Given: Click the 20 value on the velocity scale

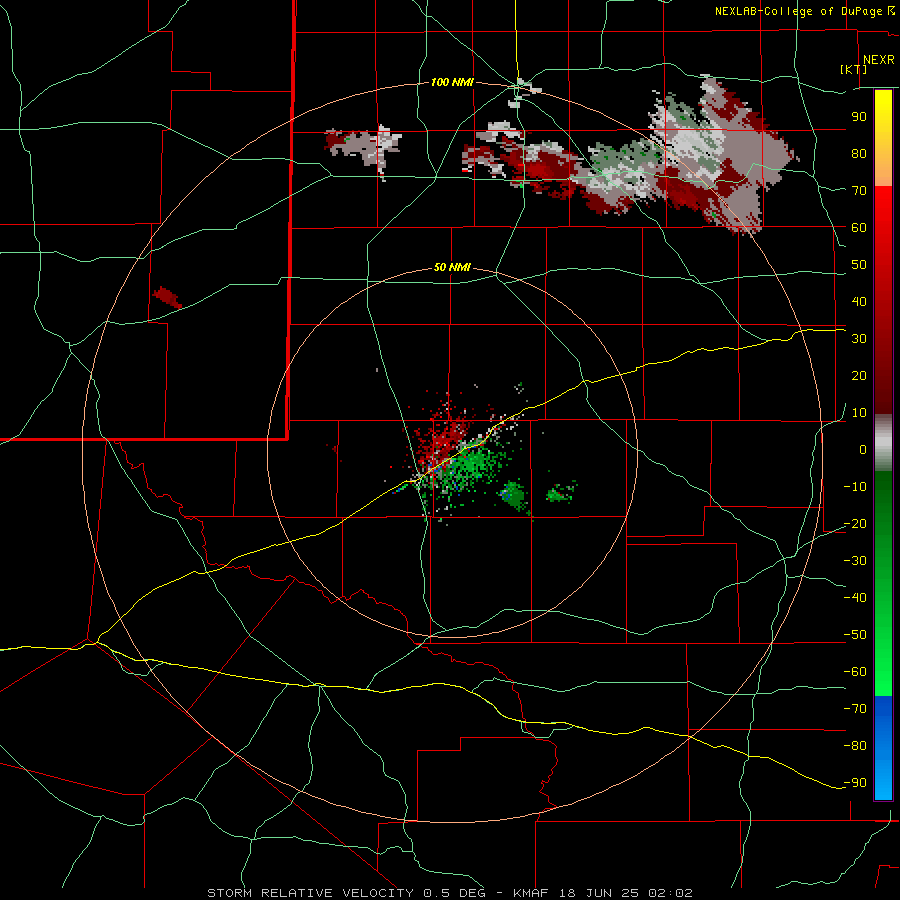Looking at the screenshot, I should click(x=859, y=375).
